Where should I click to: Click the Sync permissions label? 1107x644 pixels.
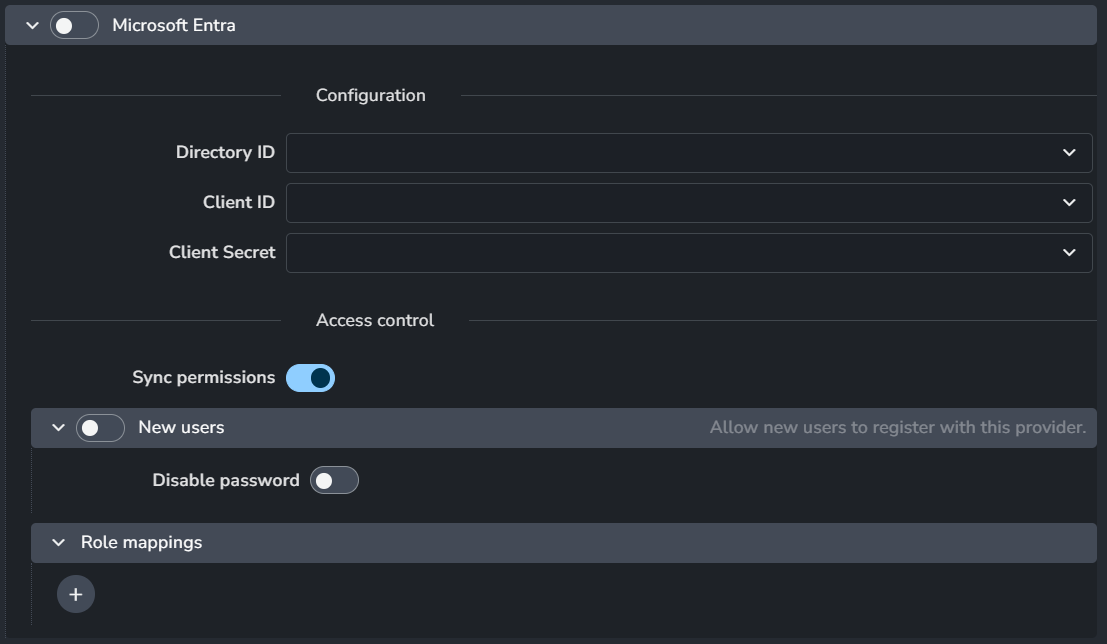pyautogui.click(x=203, y=378)
